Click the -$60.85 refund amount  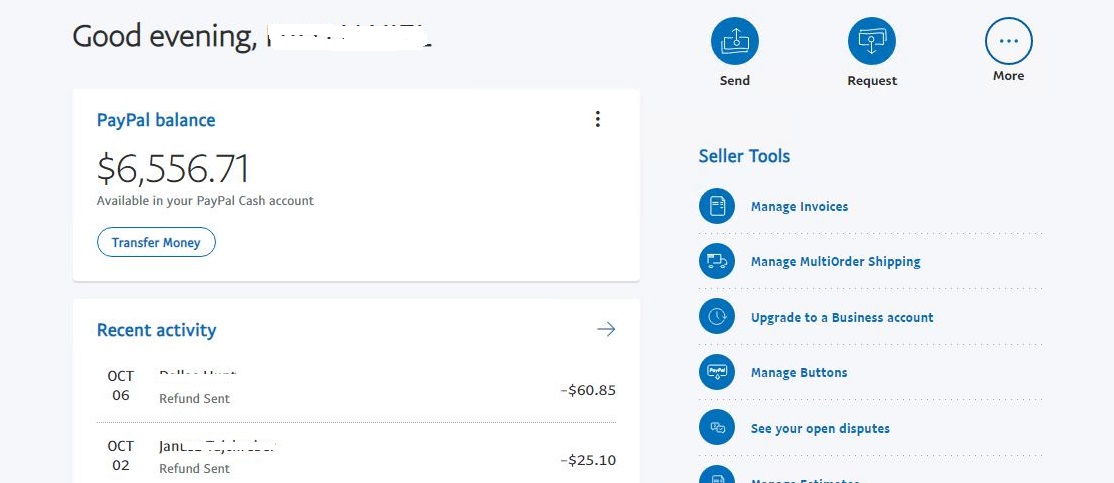point(588,391)
